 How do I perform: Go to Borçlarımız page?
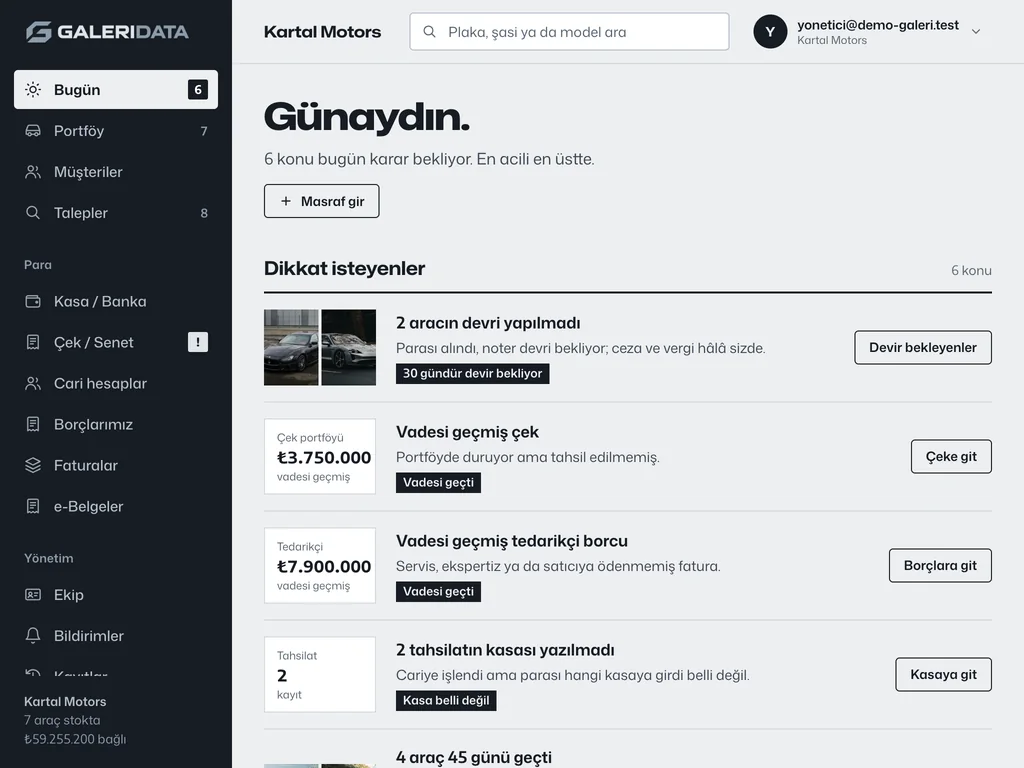click(x=116, y=424)
